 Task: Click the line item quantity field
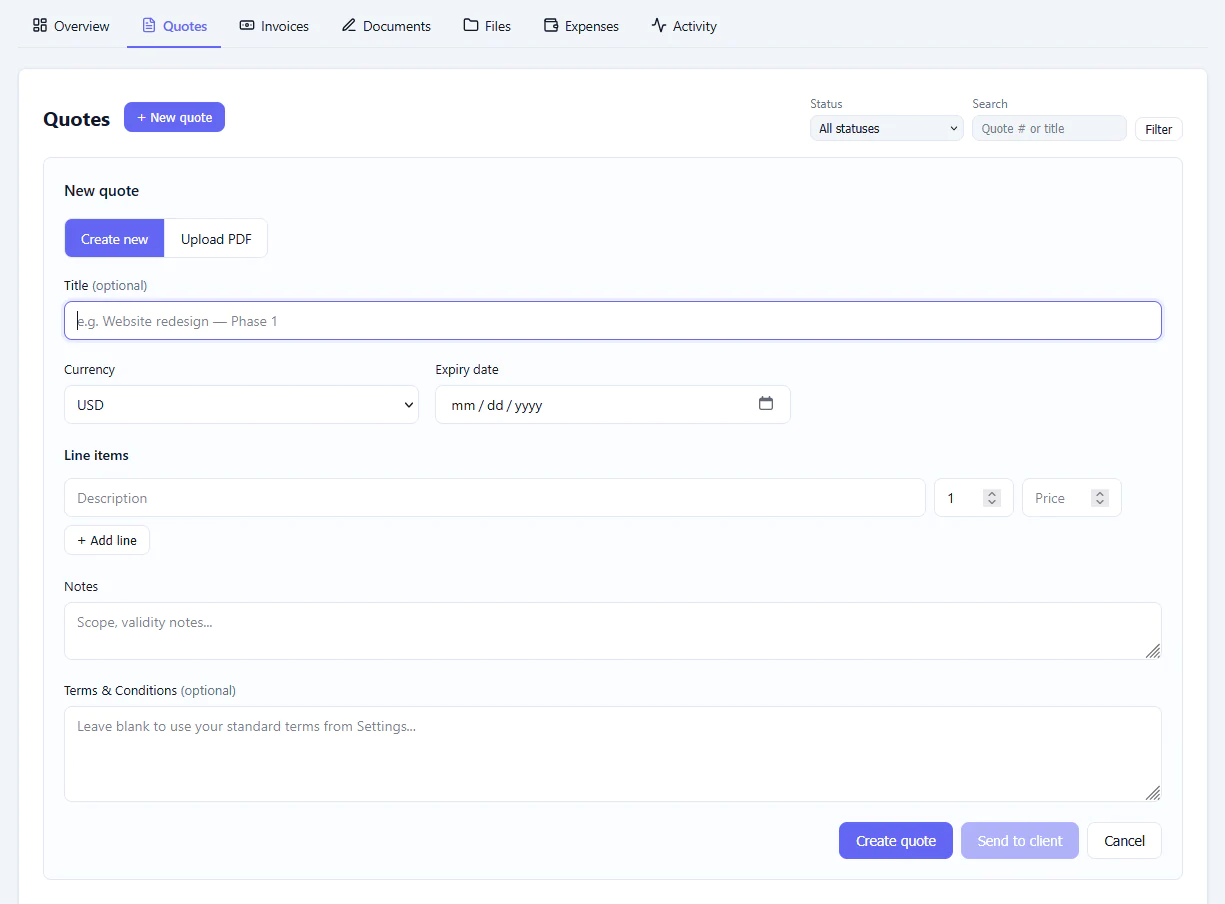[x=974, y=498]
